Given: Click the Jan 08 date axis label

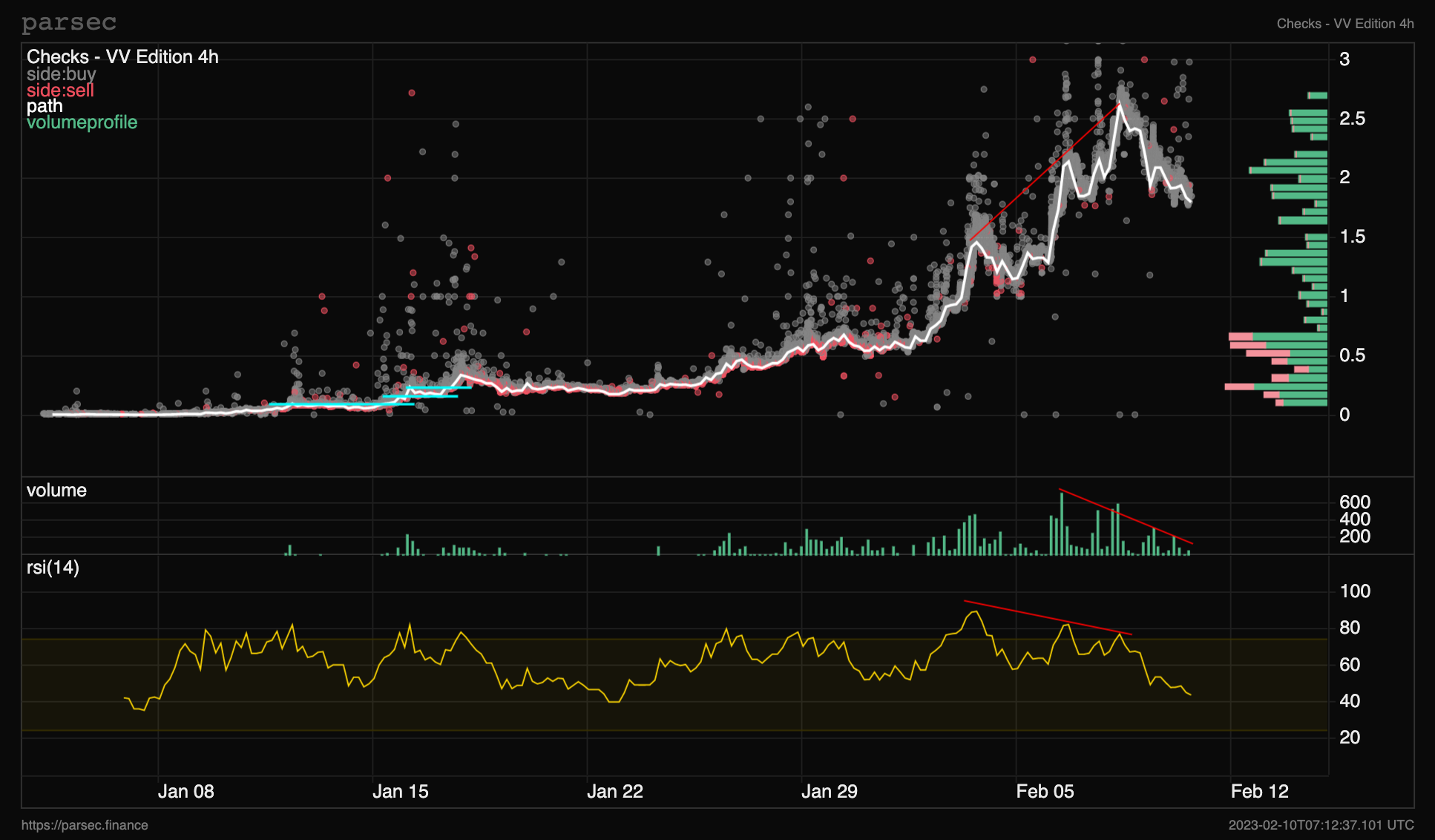Looking at the screenshot, I should (x=185, y=792).
